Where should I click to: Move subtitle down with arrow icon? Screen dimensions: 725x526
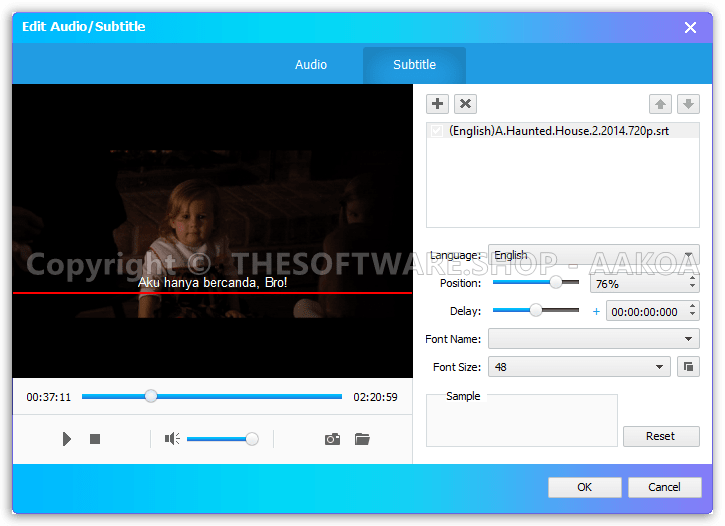pyautogui.click(x=688, y=104)
